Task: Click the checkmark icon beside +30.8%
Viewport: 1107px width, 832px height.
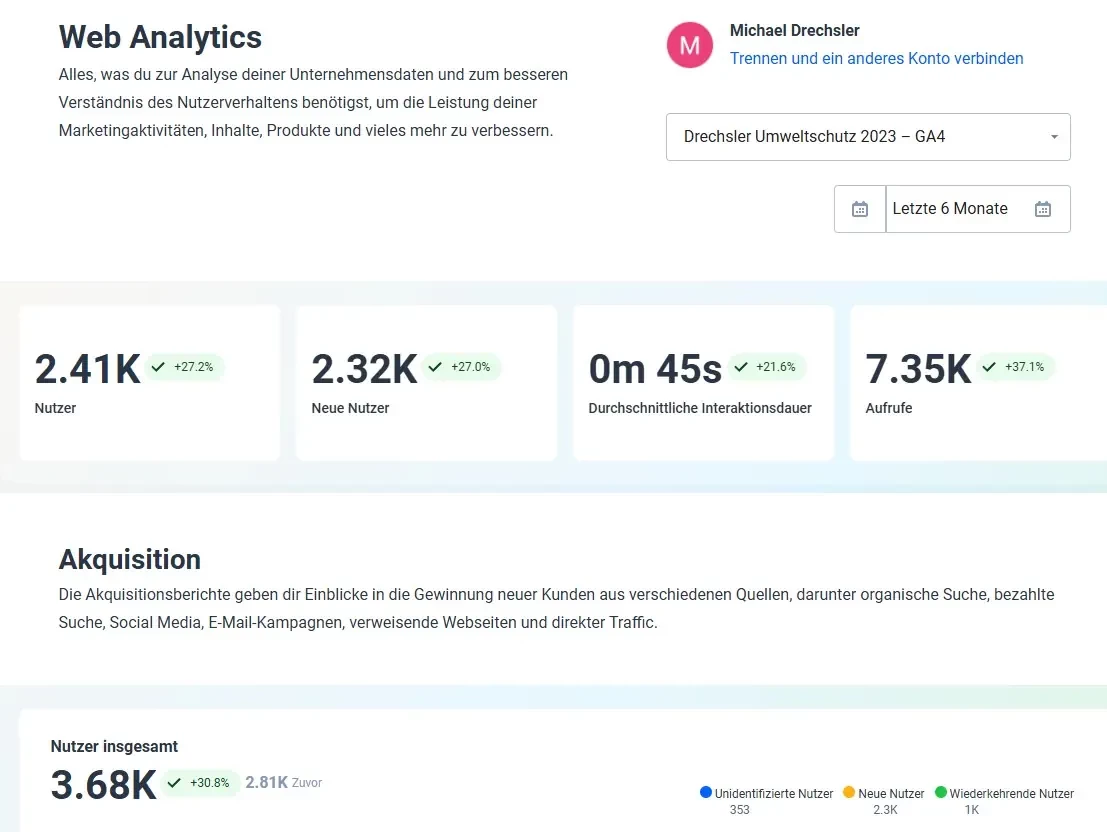Action: [x=174, y=783]
